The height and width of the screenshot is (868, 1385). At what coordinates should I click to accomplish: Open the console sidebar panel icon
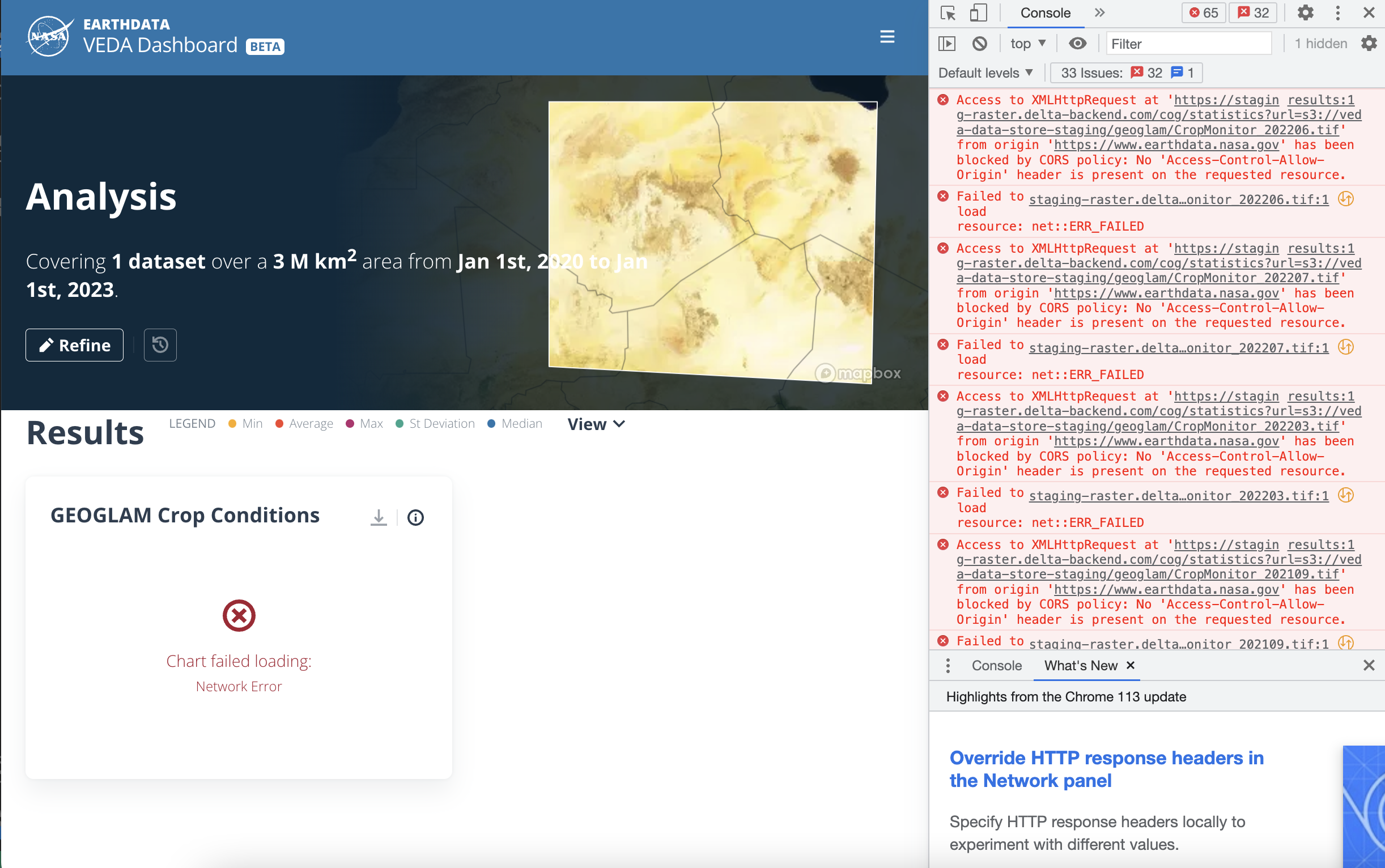948,43
